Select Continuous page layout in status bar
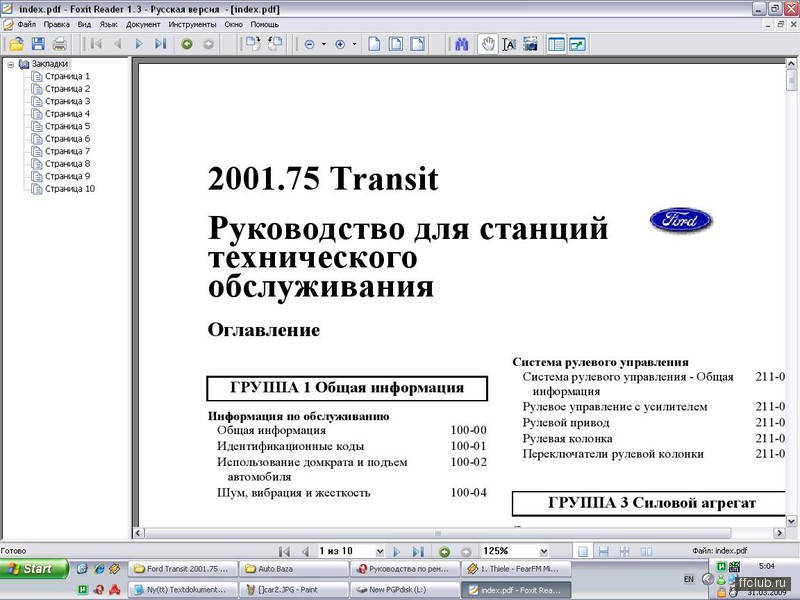Screen dimensions: 800x600 (x=604, y=552)
